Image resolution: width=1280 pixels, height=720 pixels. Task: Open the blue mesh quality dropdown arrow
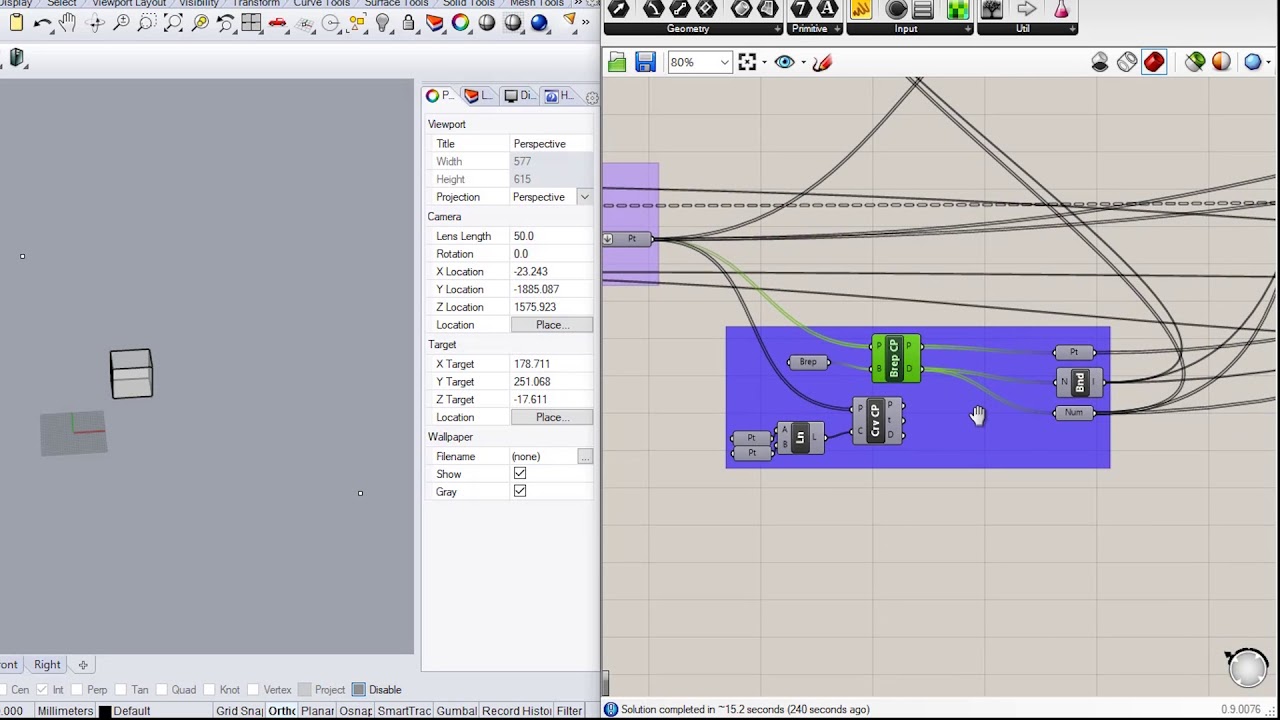tap(1270, 63)
